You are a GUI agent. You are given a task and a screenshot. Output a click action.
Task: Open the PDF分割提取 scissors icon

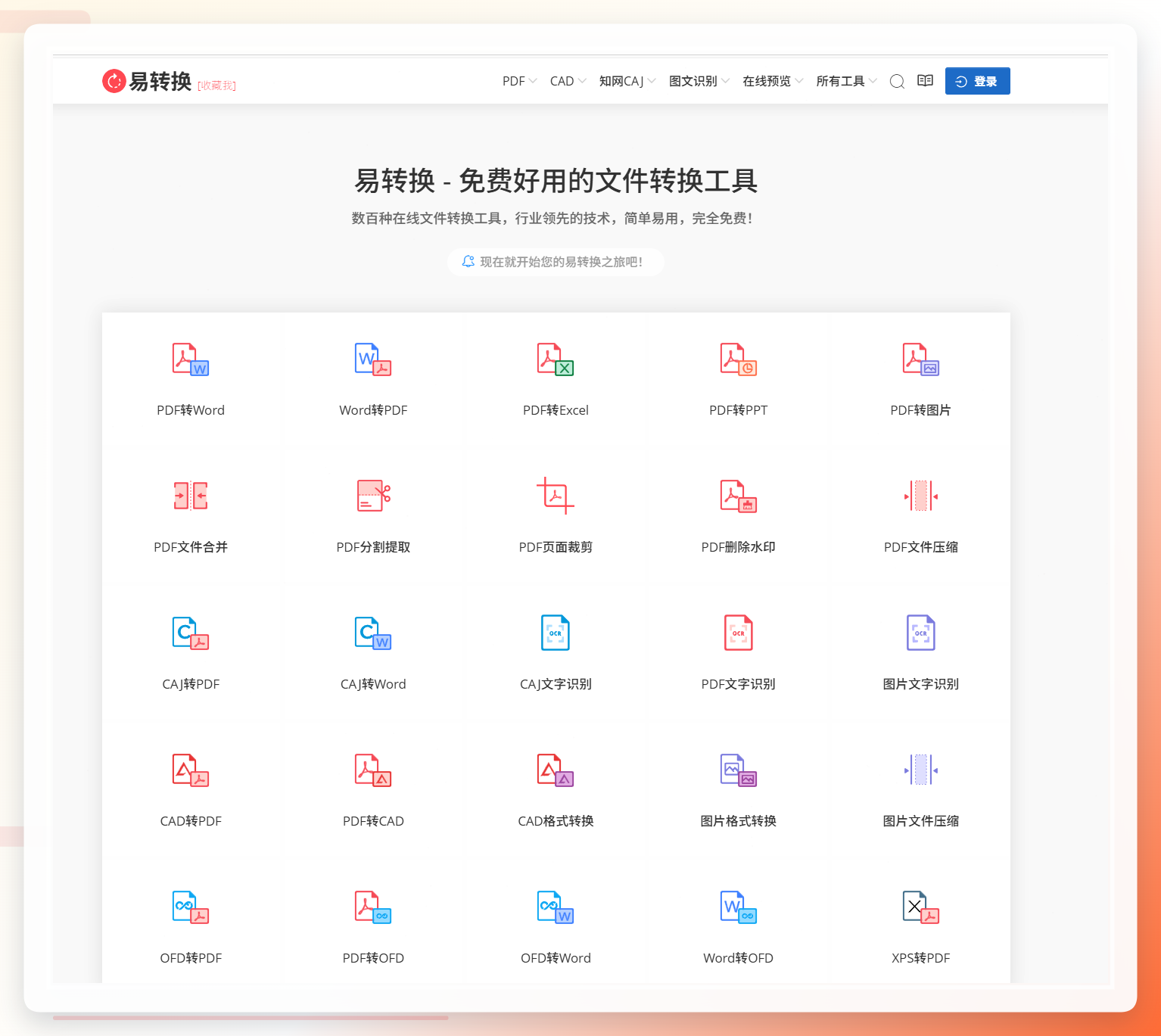click(373, 496)
